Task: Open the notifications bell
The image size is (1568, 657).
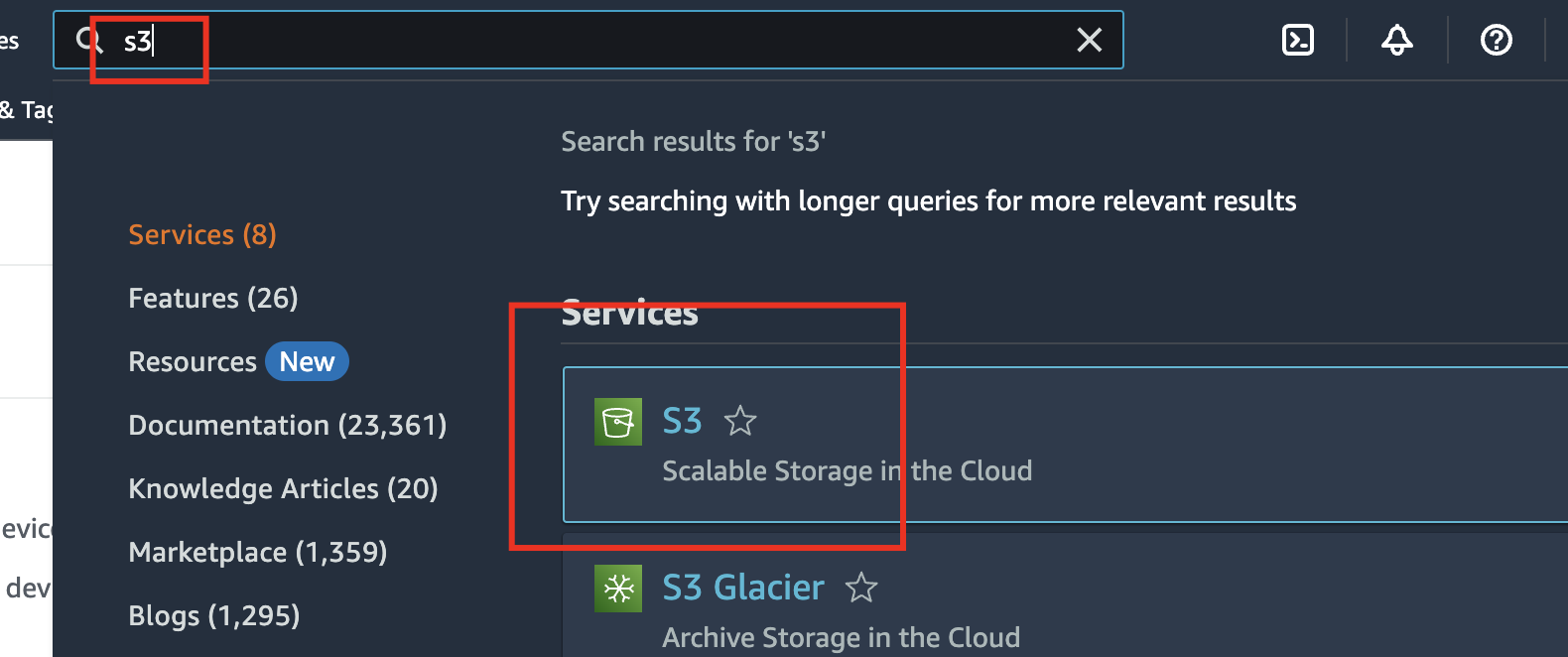Action: 1397,40
